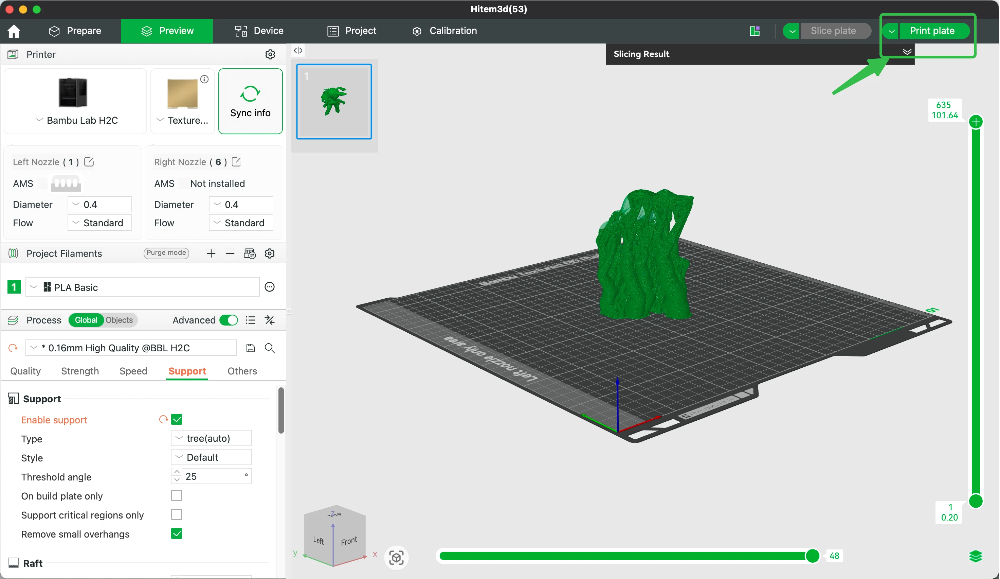Click the move-view gear below the orientation cube
Viewport: 1000px width, 579px height.
coord(397,557)
